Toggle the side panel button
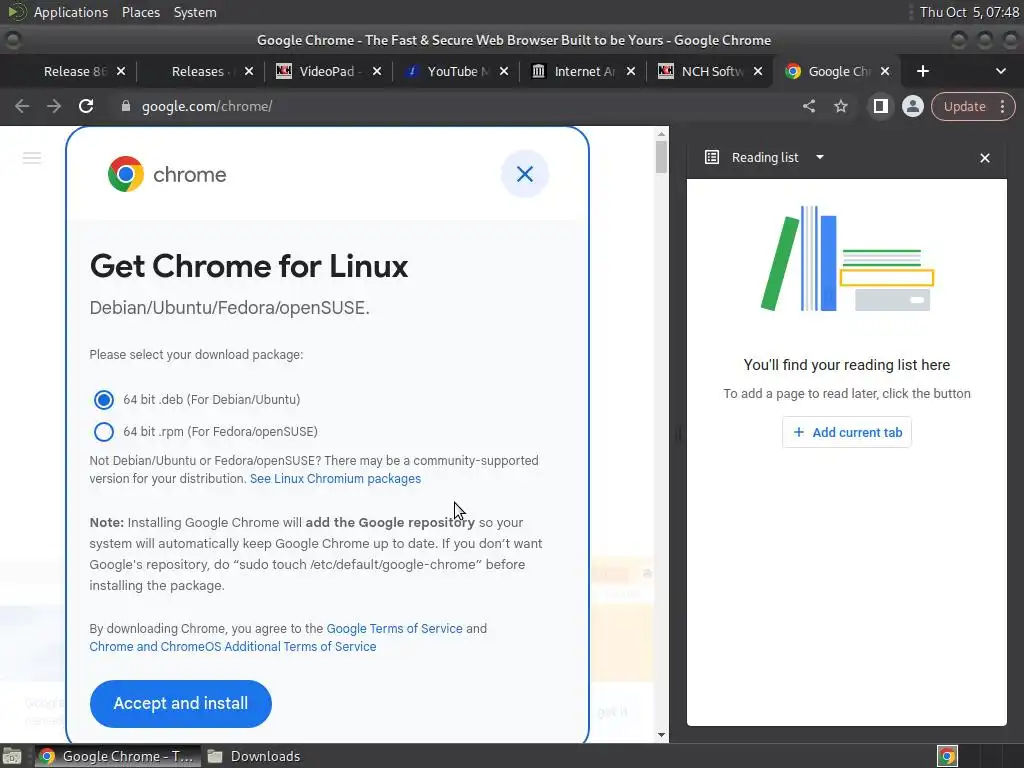 [x=880, y=106]
